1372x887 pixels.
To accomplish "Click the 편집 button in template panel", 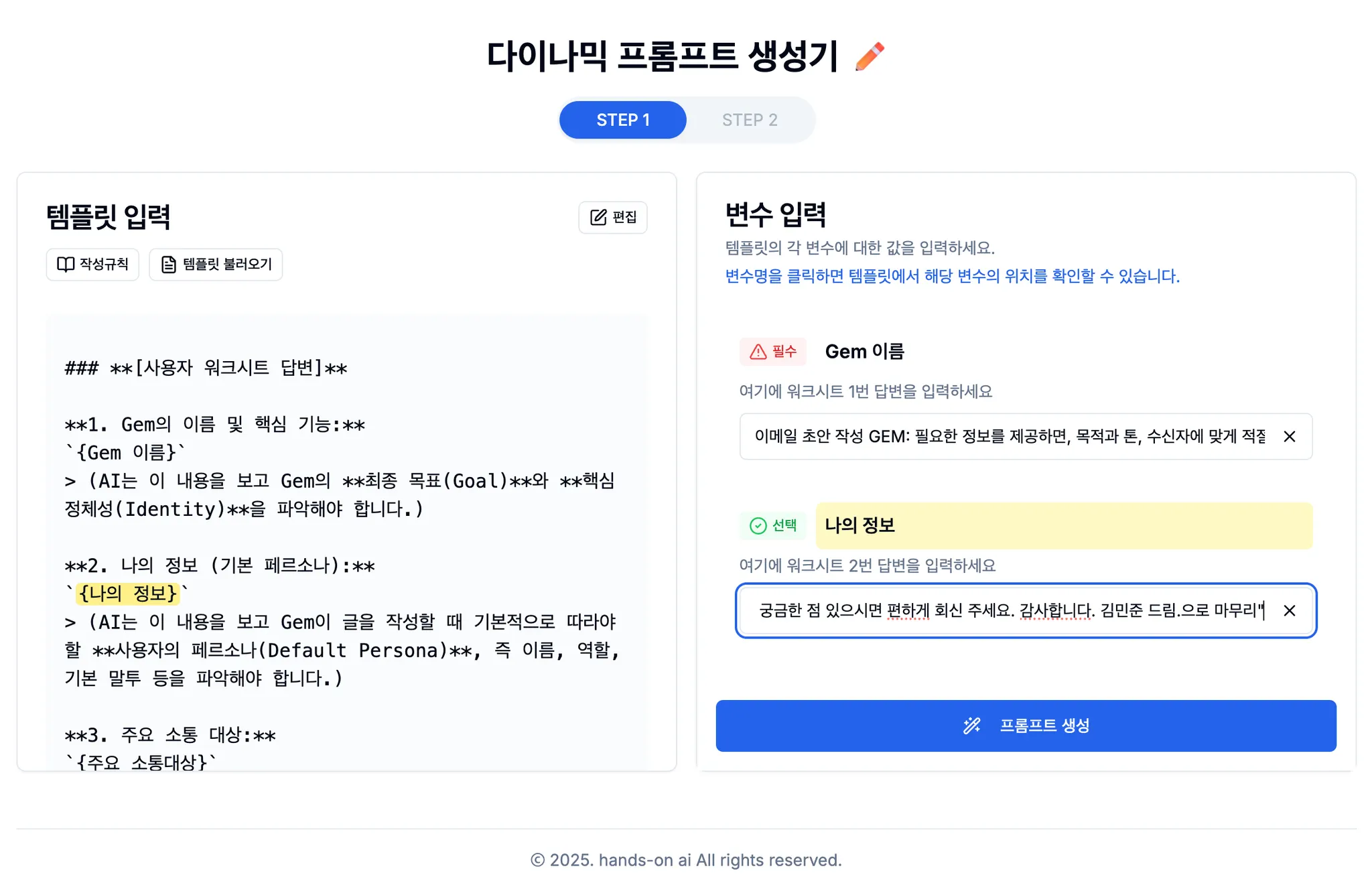I will click(612, 217).
